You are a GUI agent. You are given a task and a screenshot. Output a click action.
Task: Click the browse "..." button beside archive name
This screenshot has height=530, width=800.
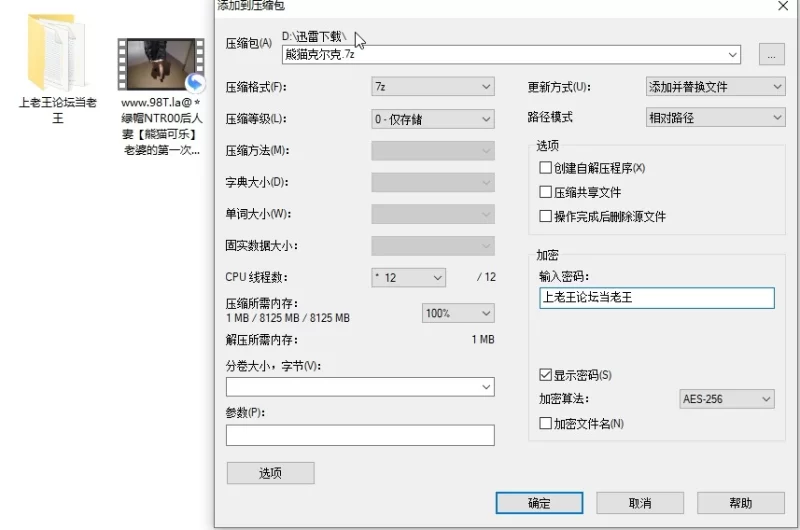[x=770, y=55]
